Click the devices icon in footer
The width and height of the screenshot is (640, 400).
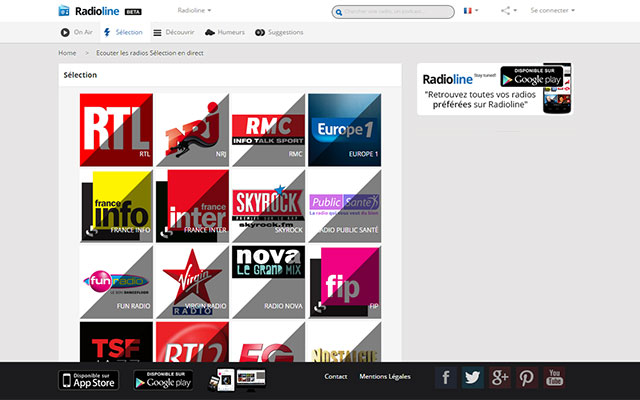pyautogui.click(x=238, y=379)
